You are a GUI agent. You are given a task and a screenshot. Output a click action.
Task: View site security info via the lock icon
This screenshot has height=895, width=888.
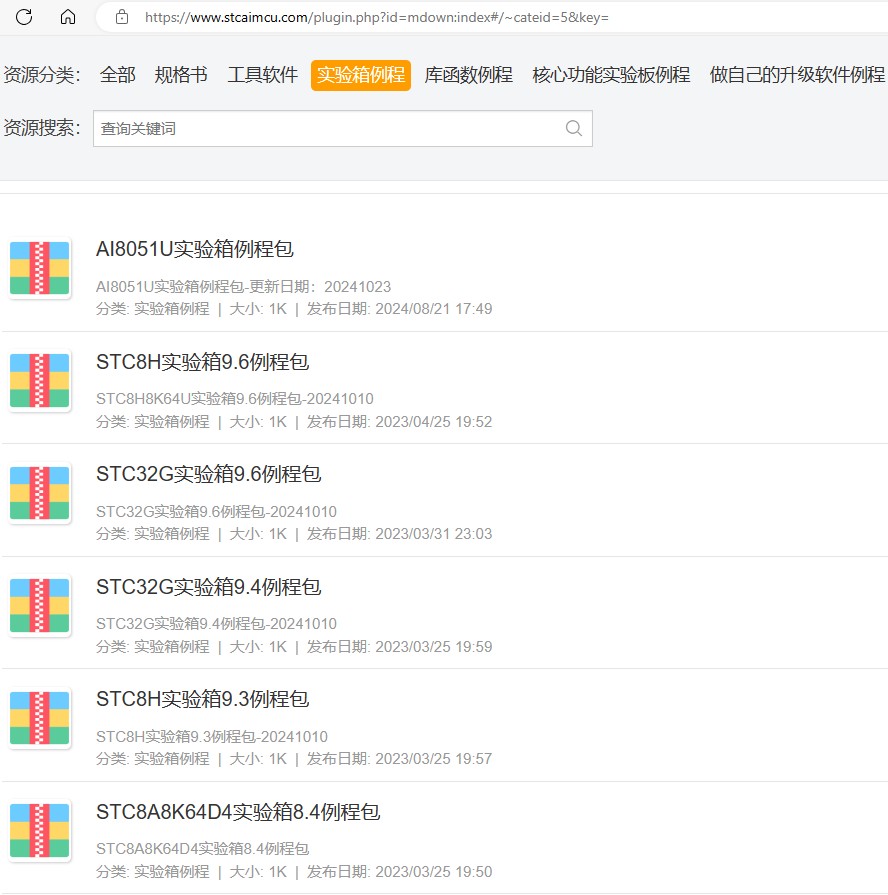(122, 17)
